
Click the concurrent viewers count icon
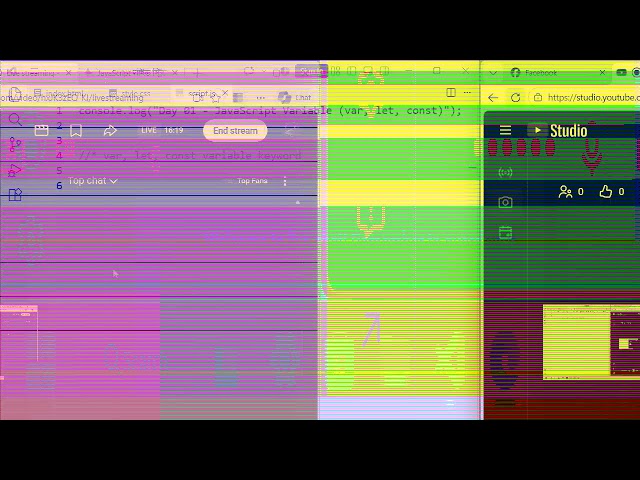point(565,191)
